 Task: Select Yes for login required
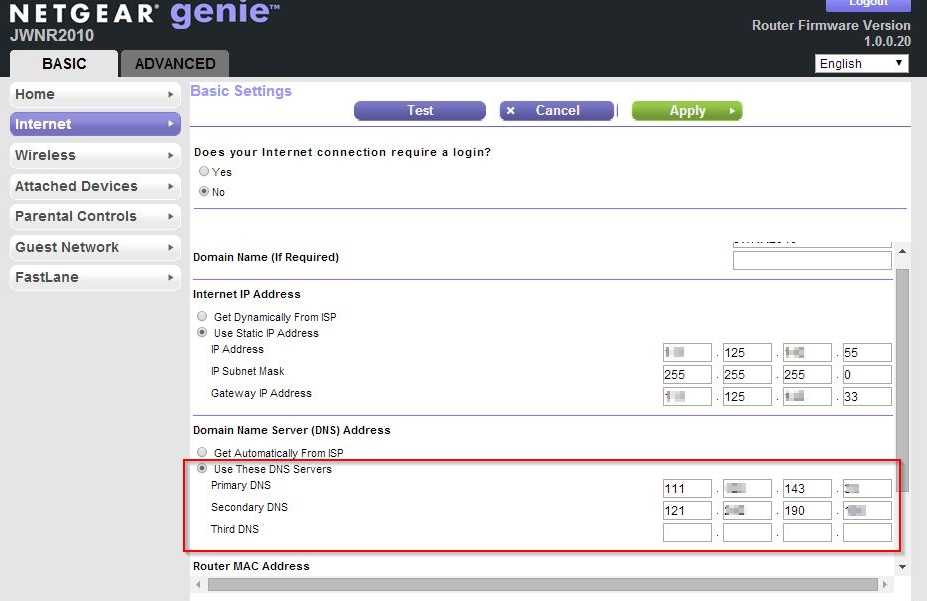tap(204, 172)
